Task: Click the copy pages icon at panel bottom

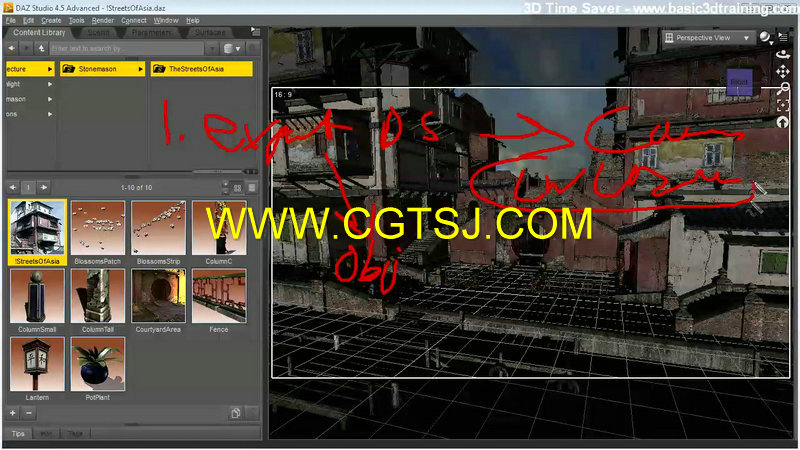Action: click(x=236, y=413)
